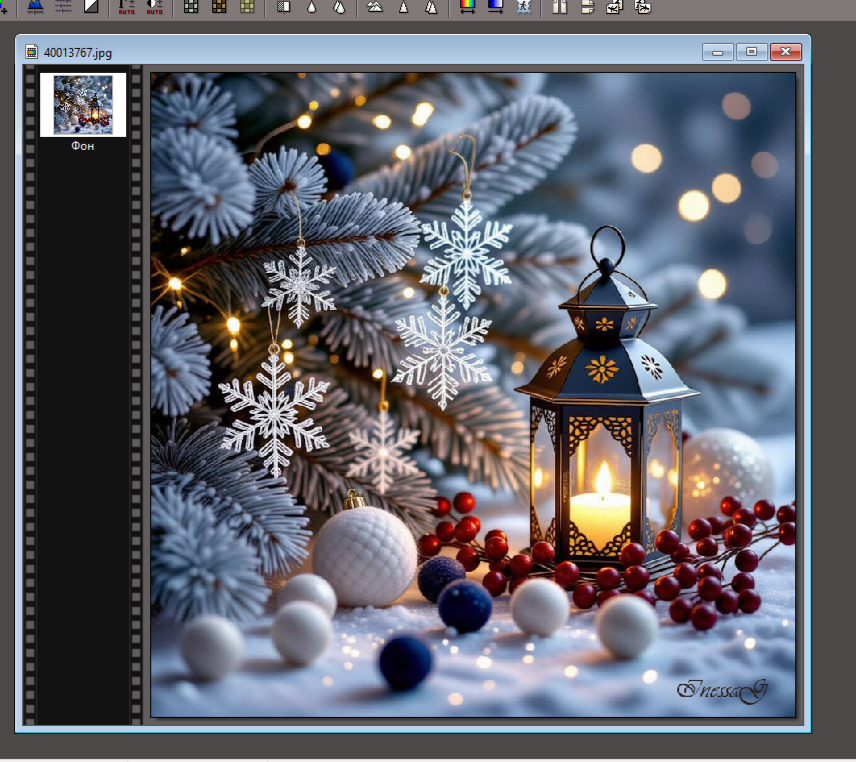Apply Soften using the single-drop icon
Viewport: 856px width, 762px height.
coord(311,6)
